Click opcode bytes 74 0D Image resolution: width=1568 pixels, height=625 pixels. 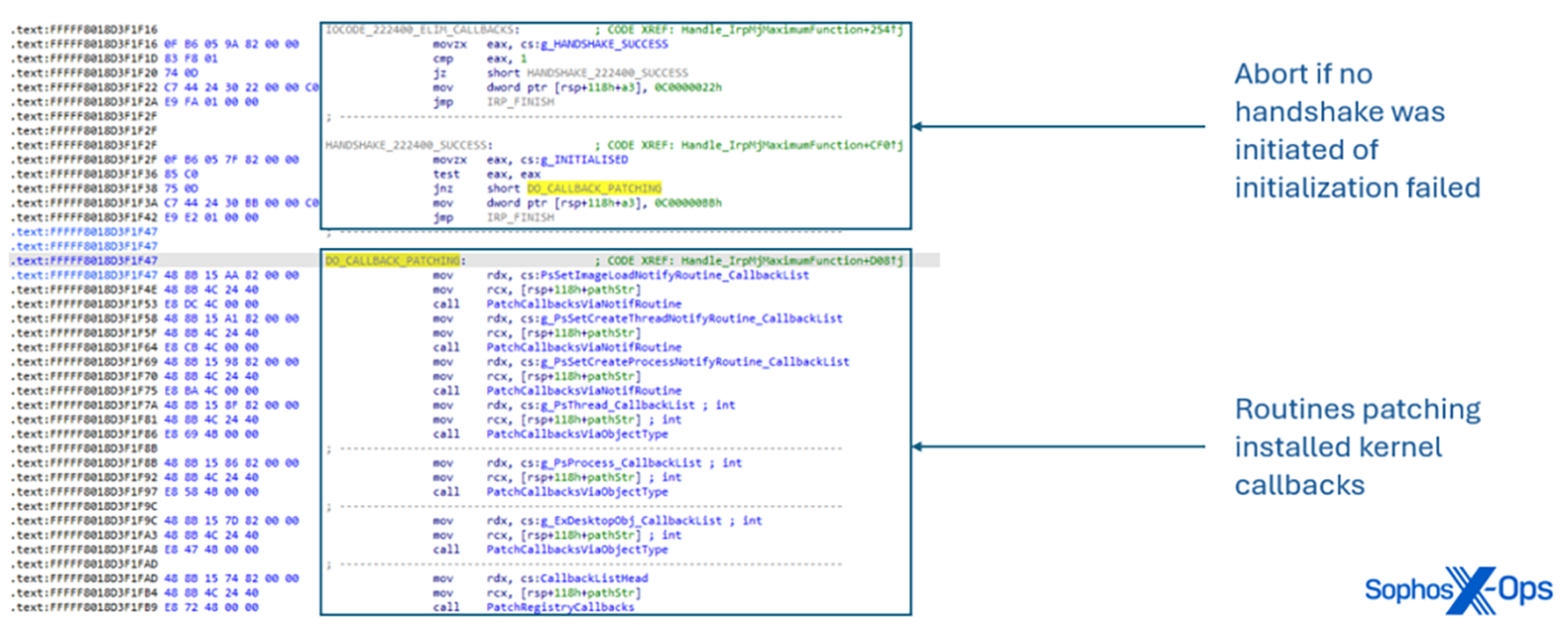coord(181,72)
